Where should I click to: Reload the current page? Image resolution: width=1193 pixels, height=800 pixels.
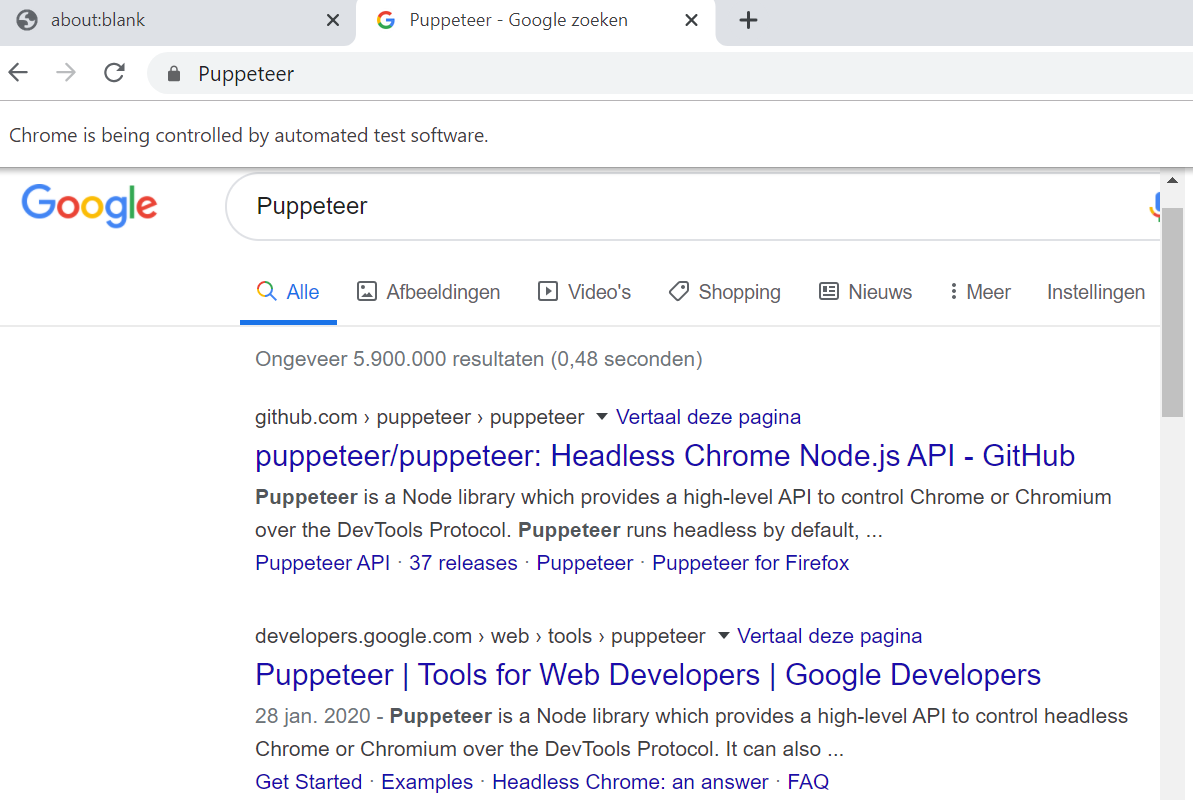[x=114, y=73]
